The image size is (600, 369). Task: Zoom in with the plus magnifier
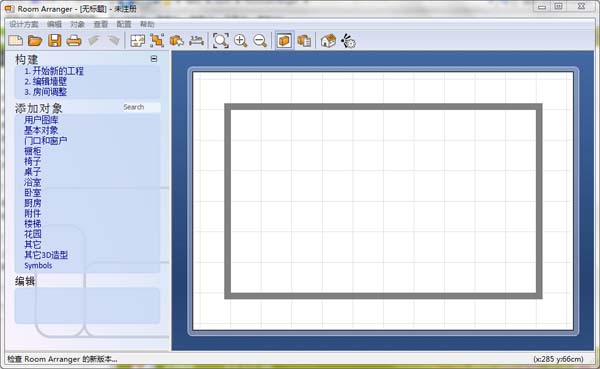(x=241, y=41)
